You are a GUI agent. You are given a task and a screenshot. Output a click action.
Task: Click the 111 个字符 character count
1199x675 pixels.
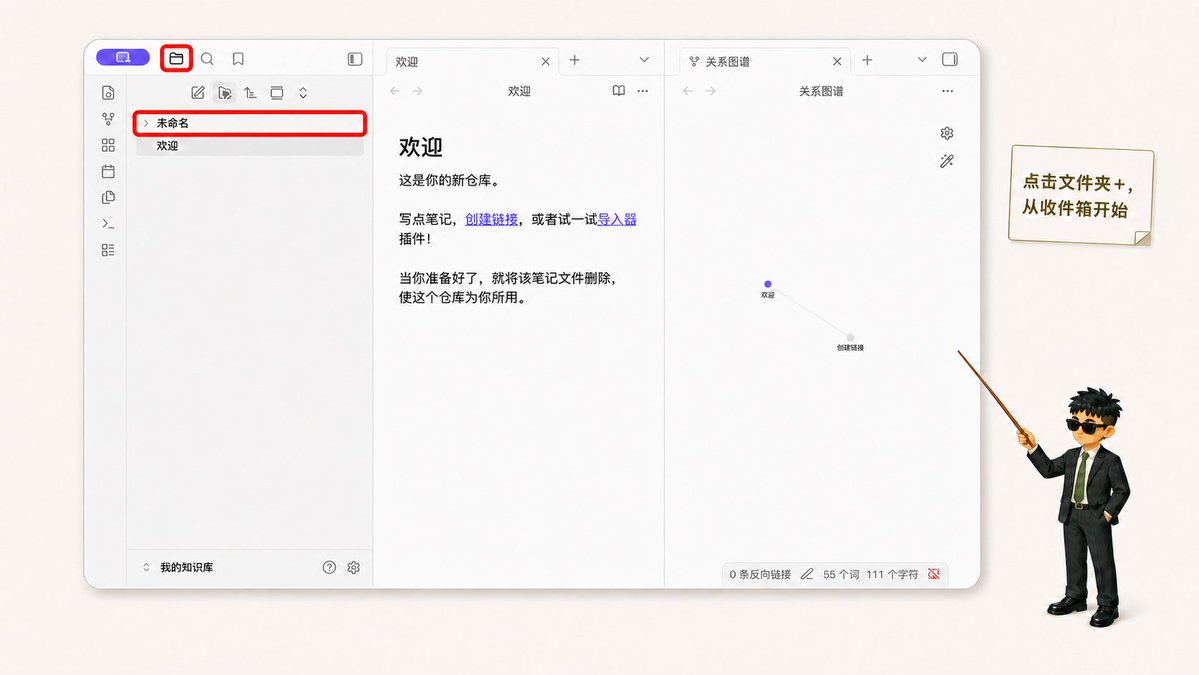tap(892, 574)
